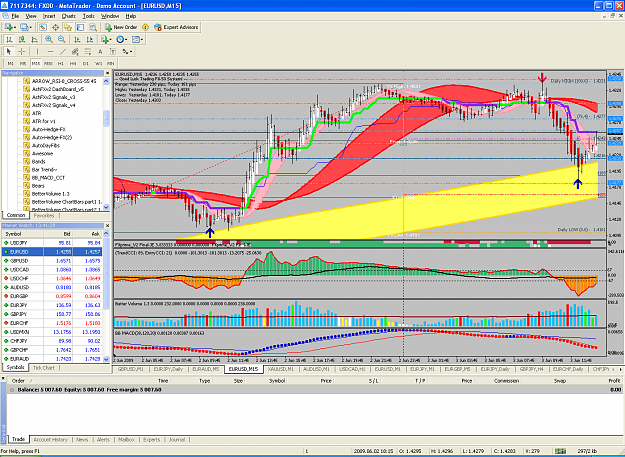Image resolution: width=625 pixels, height=457 pixels.
Task: Click Navigator scroll-down arrow
Action: click(x=106, y=207)
